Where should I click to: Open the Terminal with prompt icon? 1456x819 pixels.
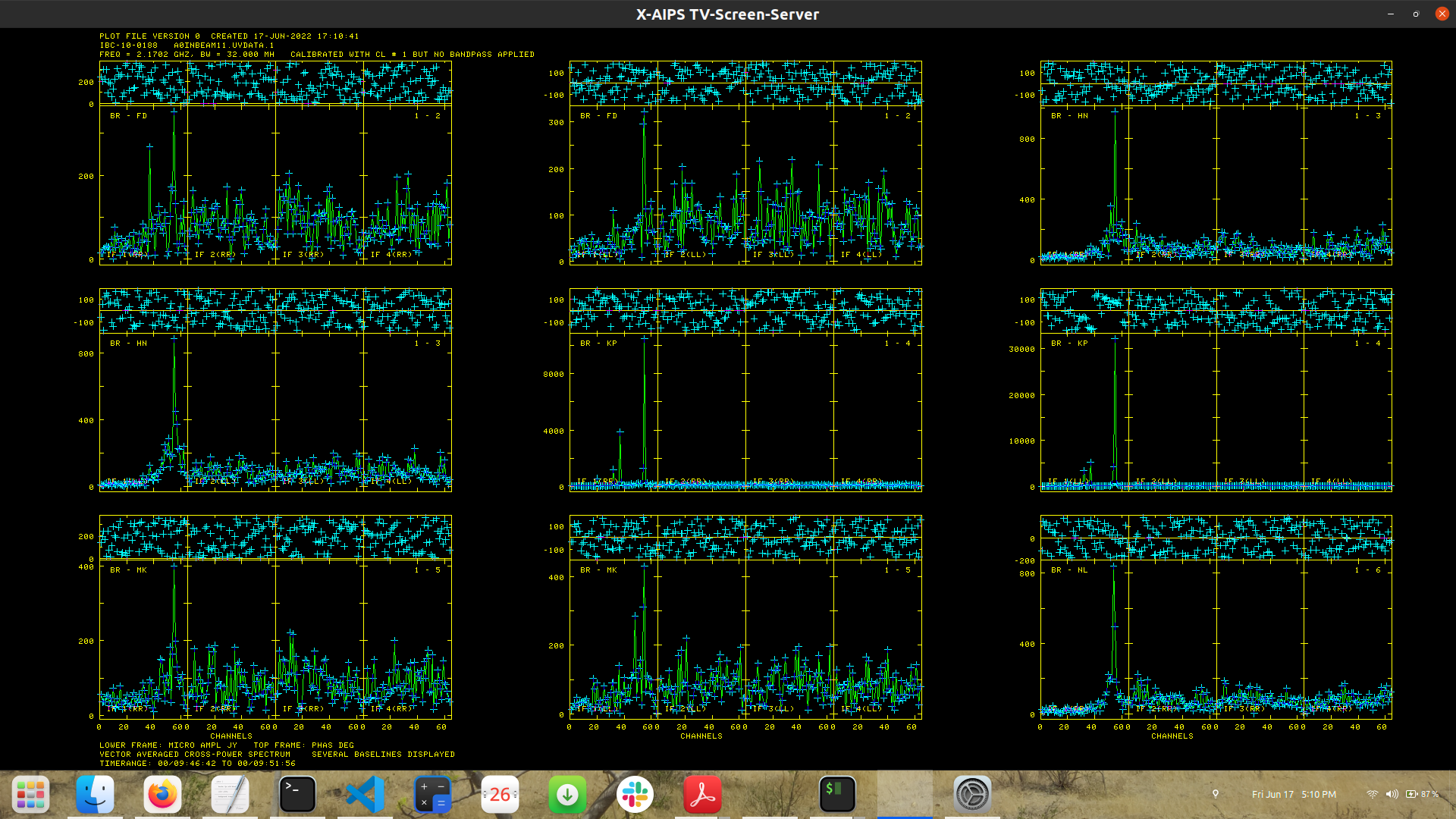[297, 794]
